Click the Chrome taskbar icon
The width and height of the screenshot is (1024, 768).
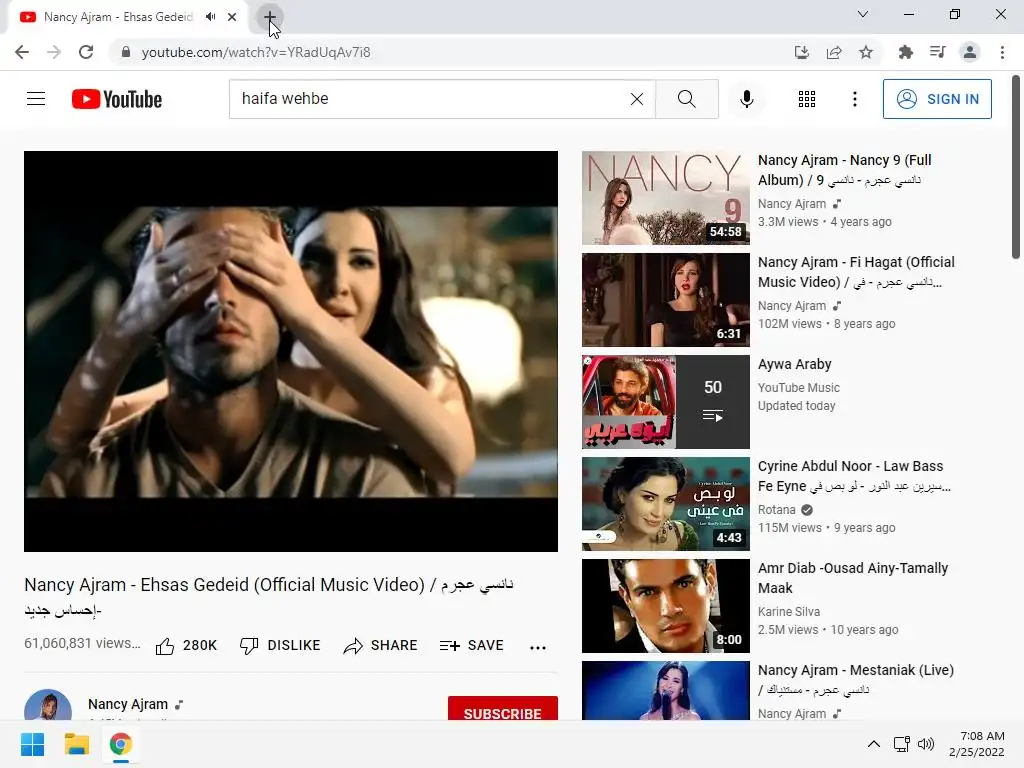pos(121,744)
